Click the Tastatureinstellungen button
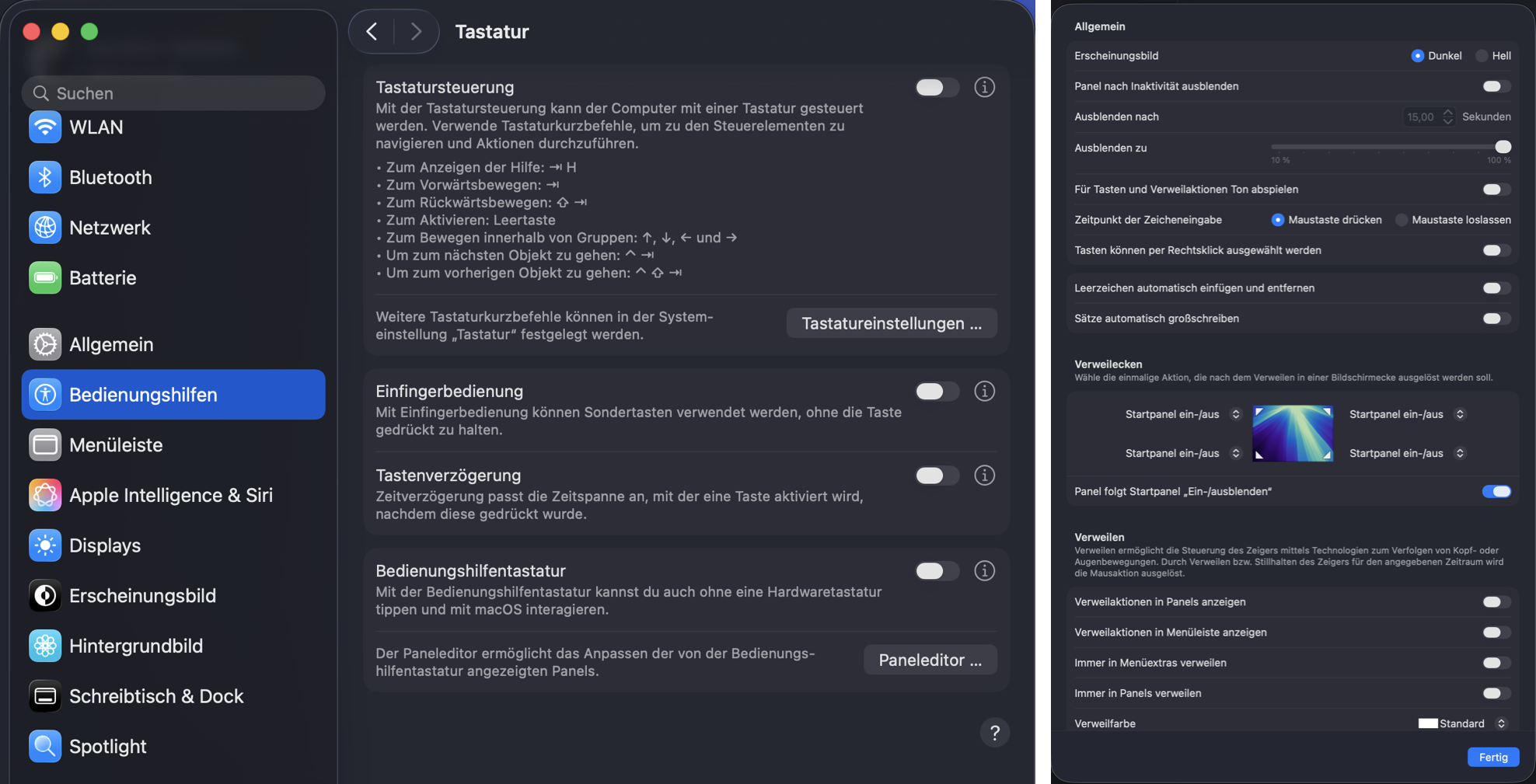1536x784 pixels. coord(891,323)
